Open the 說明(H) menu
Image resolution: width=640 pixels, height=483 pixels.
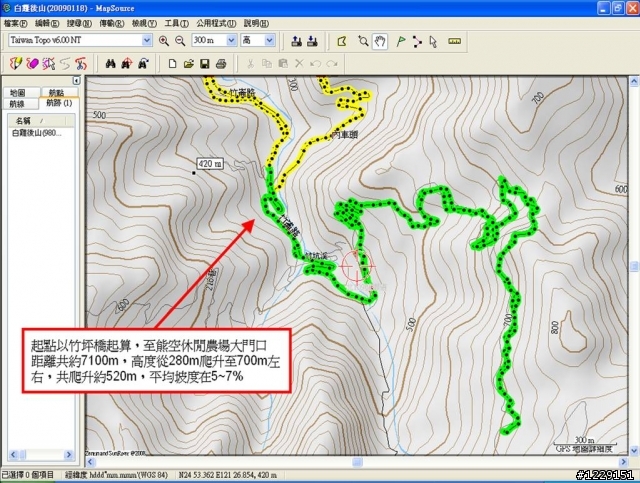coord(256,23)
